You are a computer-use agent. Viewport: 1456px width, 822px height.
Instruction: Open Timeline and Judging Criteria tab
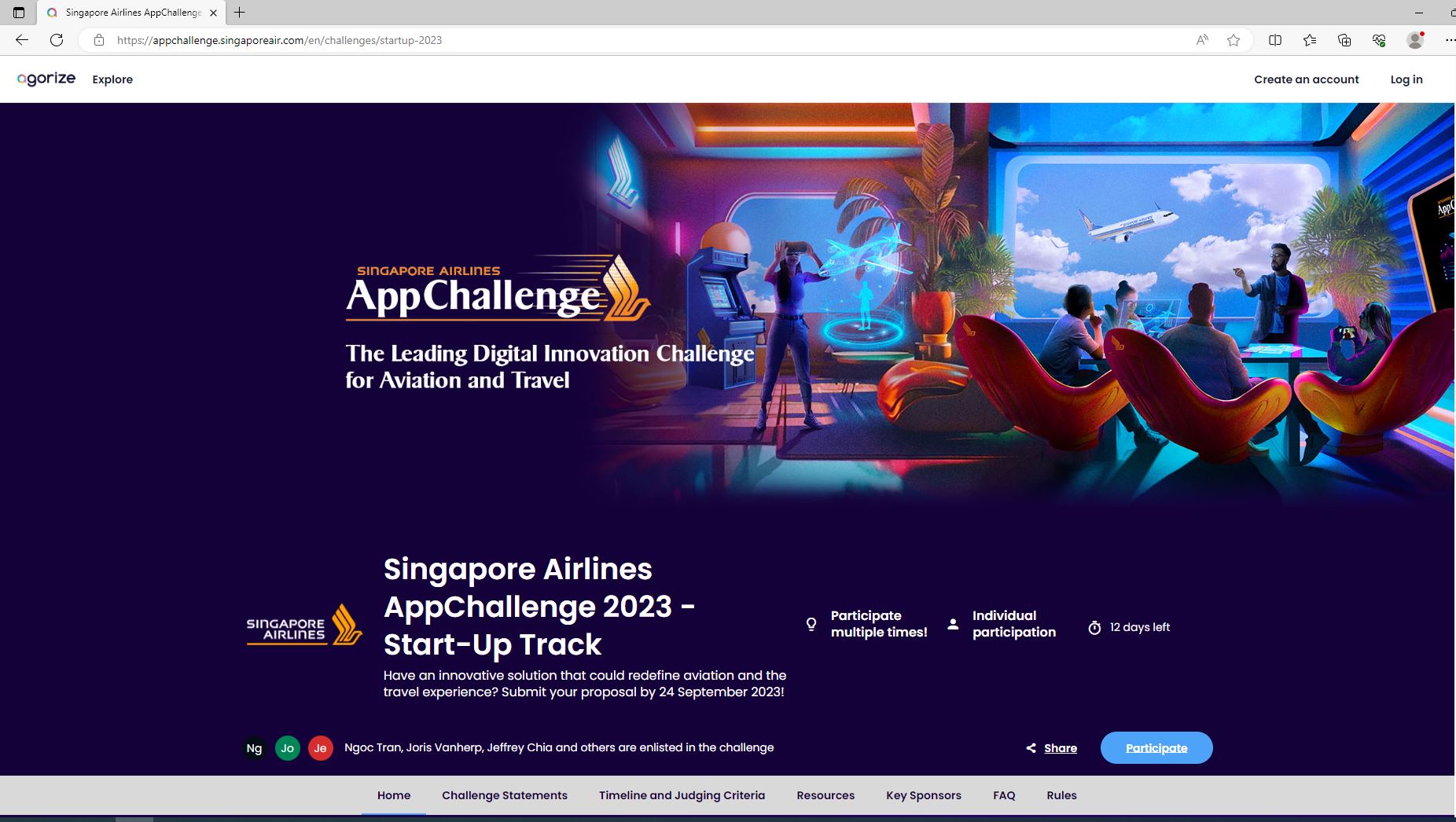682,795
